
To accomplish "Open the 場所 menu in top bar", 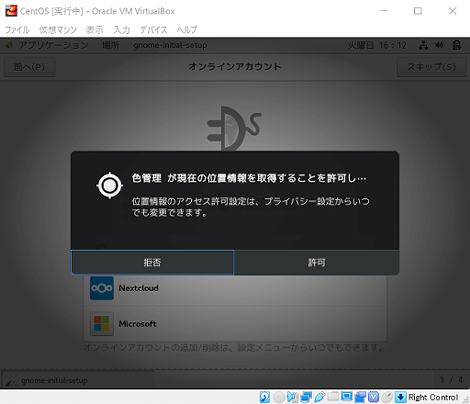I will coord(110,45).
